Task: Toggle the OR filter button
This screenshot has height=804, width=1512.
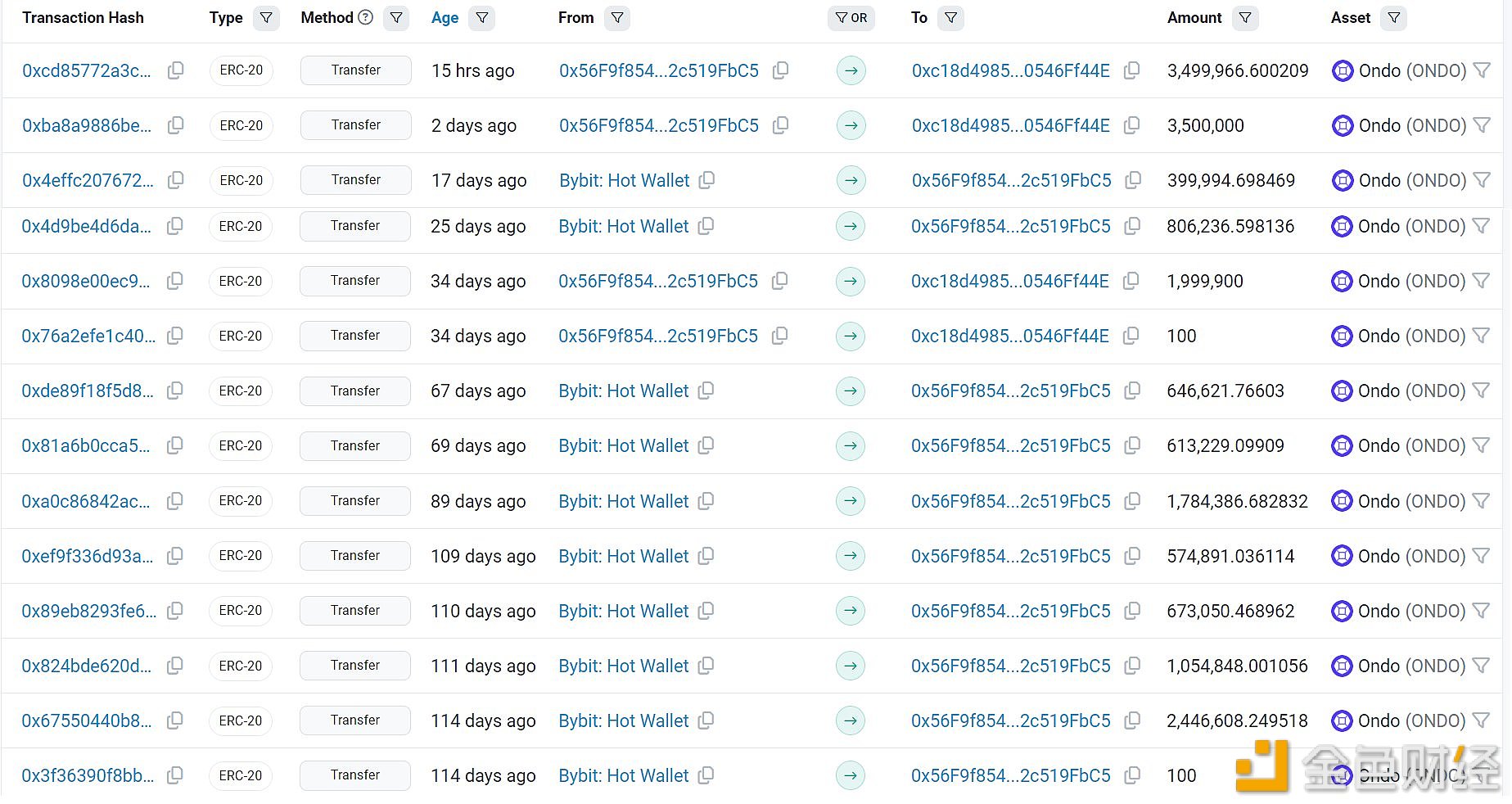Action: (851, 18)
